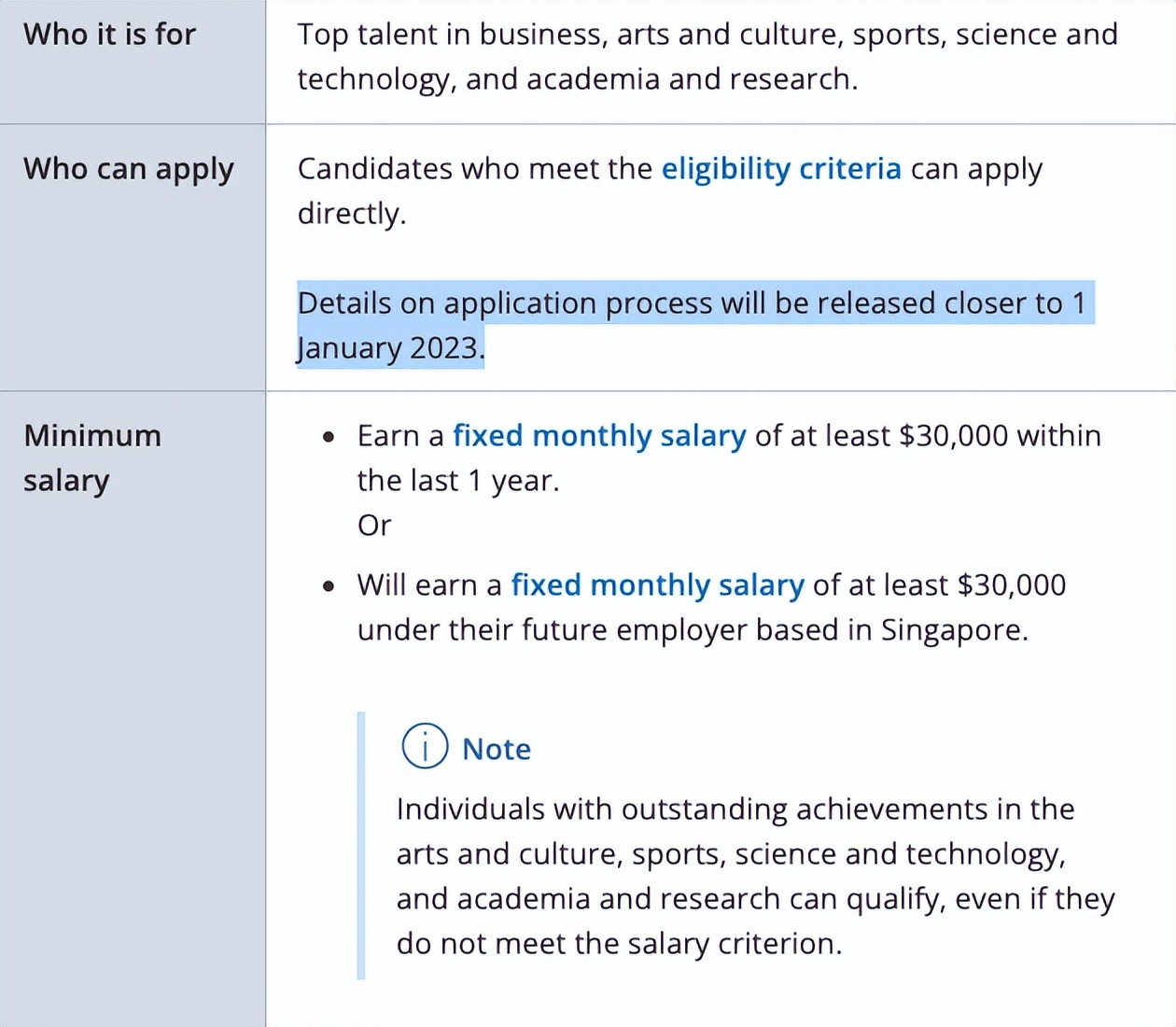Click 'do not meet the salary criterion.' line
Screen dimensions: 1176x1027
(619, 944)
